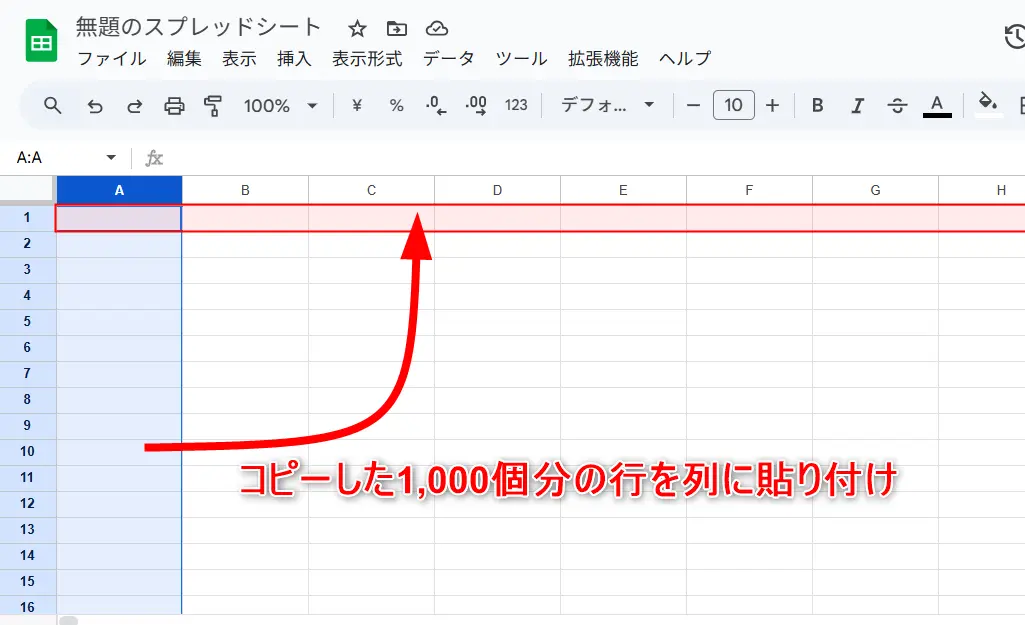Click the currency ¥ format button

tap(357, 105)
